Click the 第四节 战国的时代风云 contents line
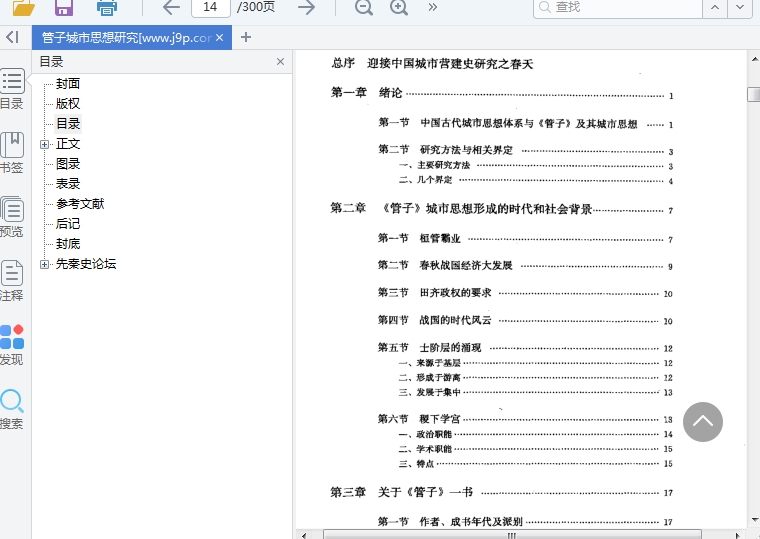Image resolution: width=760 pixels, height=539 pixels. point(525,320)
